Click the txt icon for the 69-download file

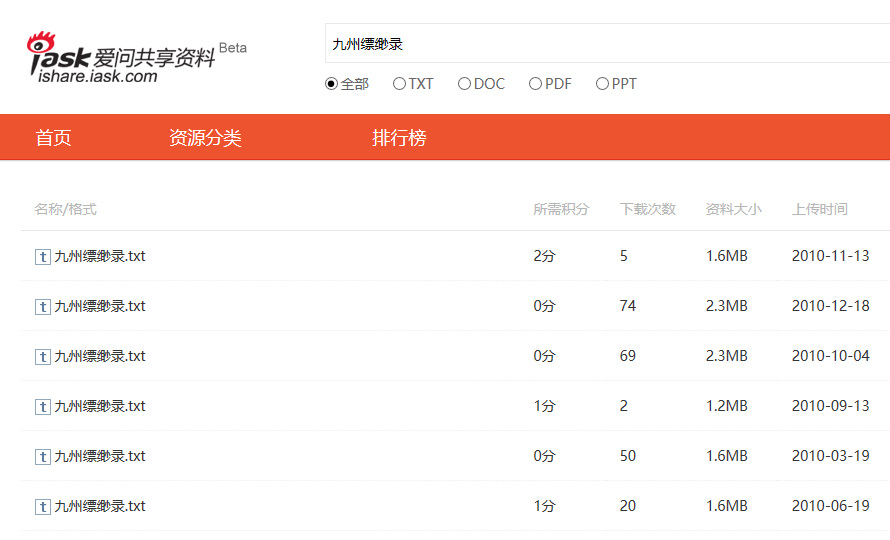(x=43, y=357)
